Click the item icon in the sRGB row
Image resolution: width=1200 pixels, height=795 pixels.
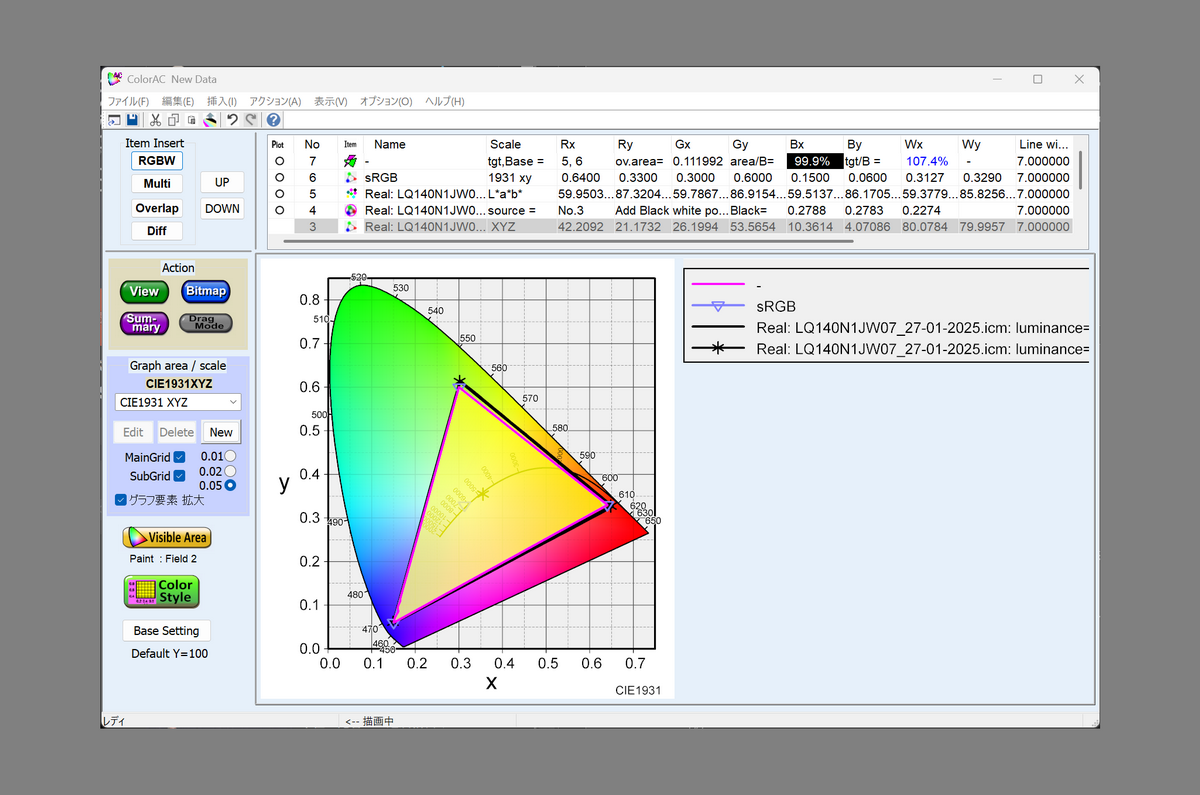pos(350,177)
